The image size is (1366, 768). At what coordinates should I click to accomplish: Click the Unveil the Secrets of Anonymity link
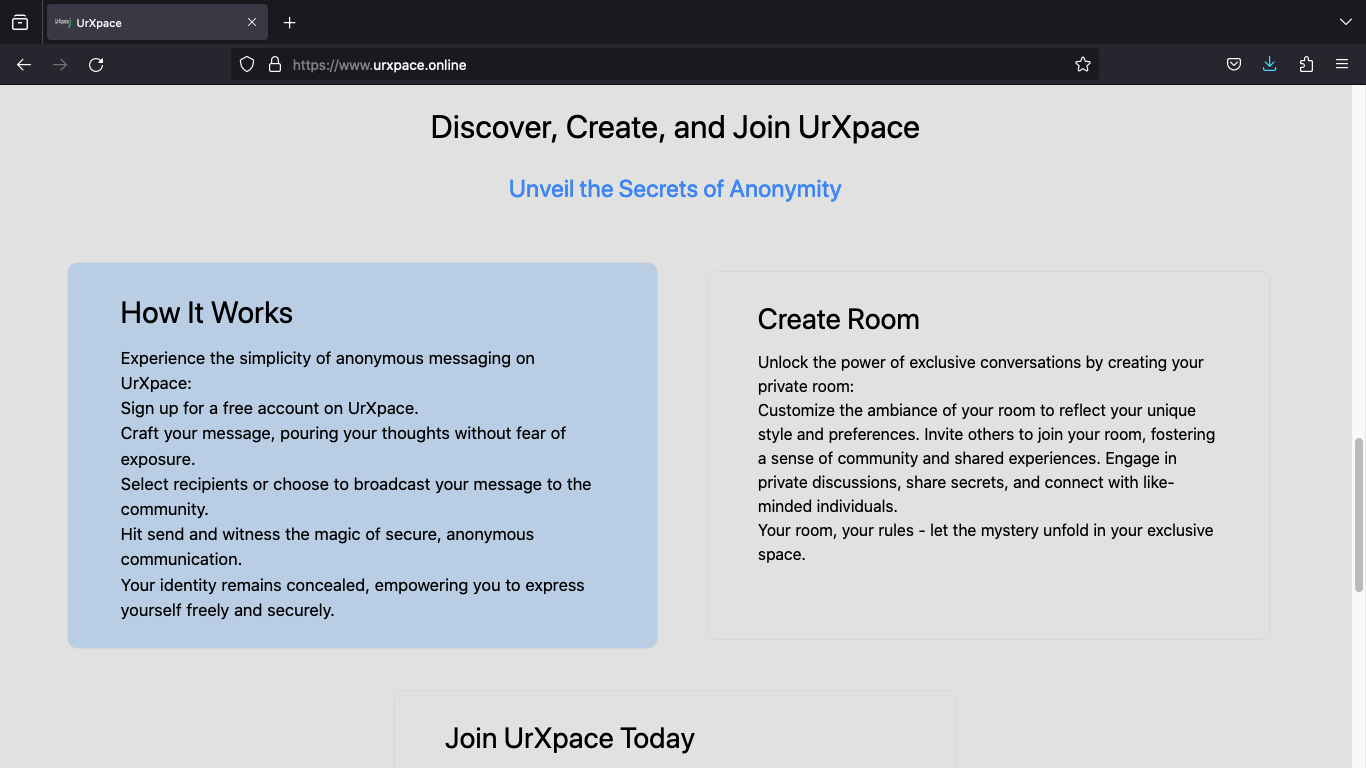coord(675,189)
